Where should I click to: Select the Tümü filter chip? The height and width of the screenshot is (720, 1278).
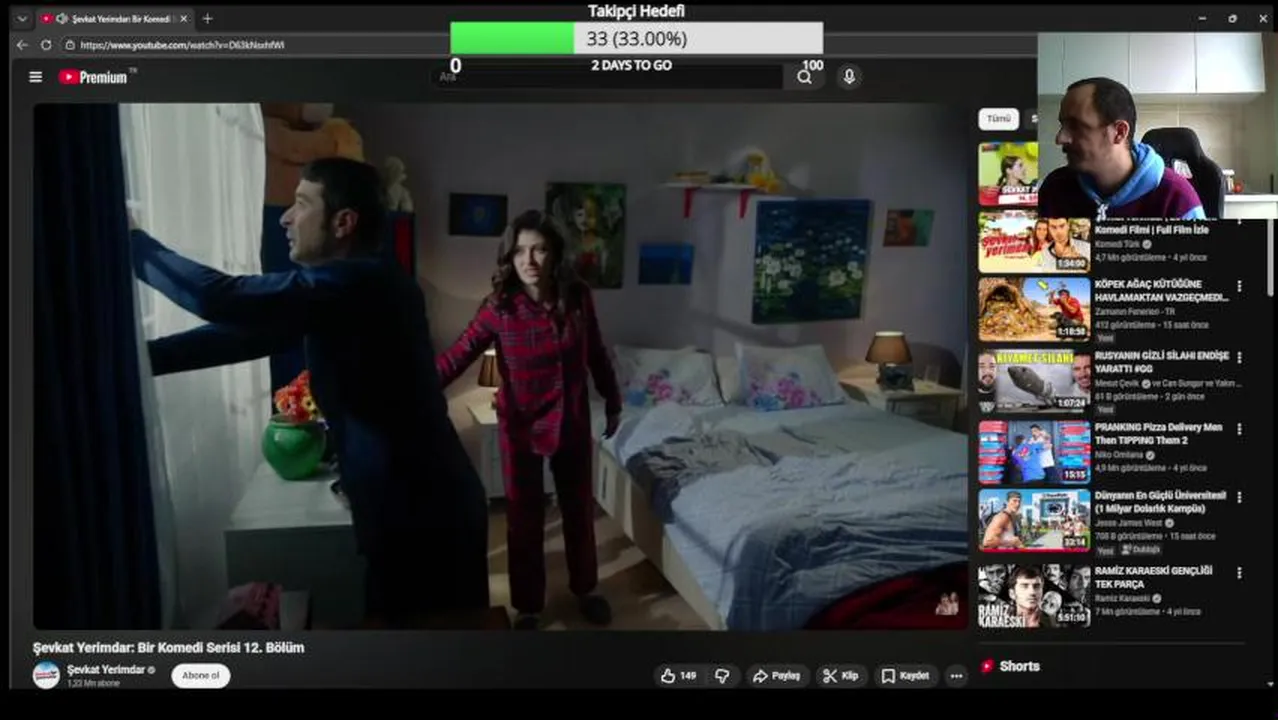(x=998, y=118)
